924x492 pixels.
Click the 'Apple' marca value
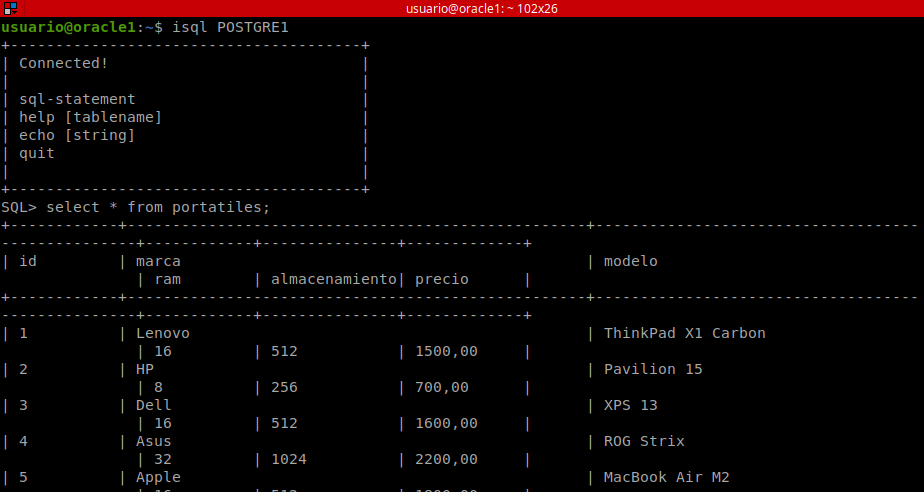[158, 477]
